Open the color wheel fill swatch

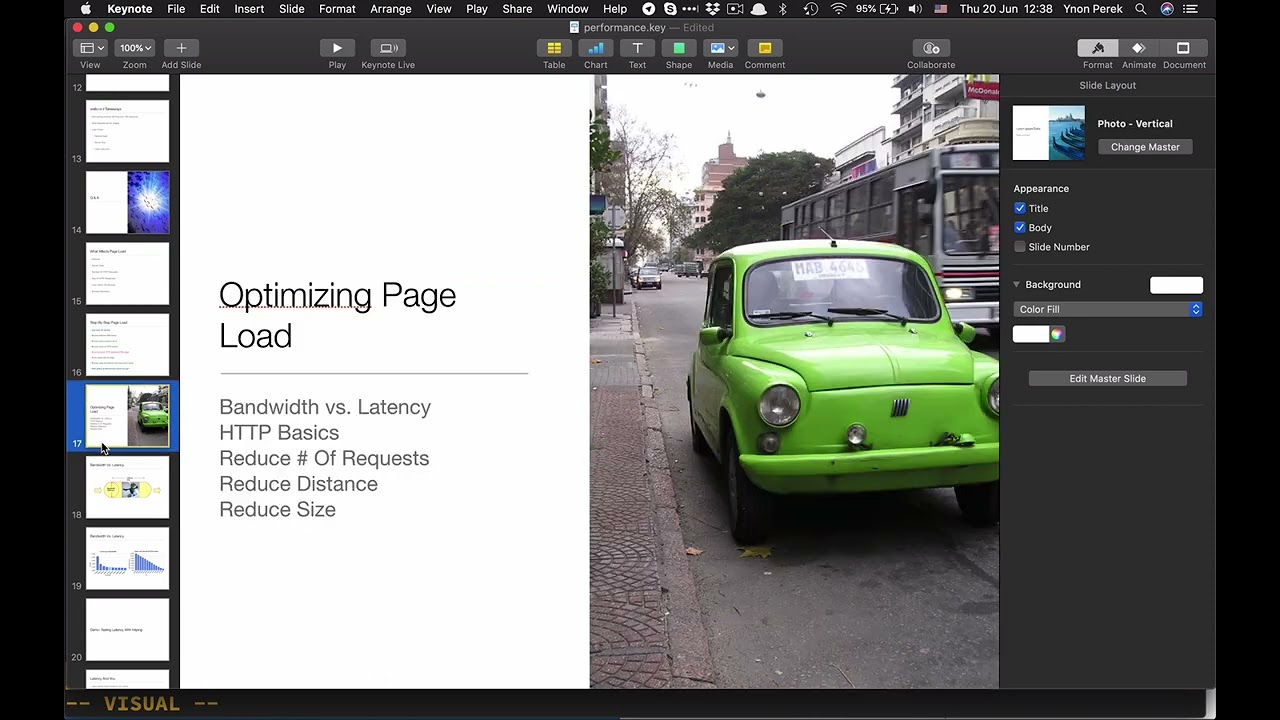coord(1056,335)
